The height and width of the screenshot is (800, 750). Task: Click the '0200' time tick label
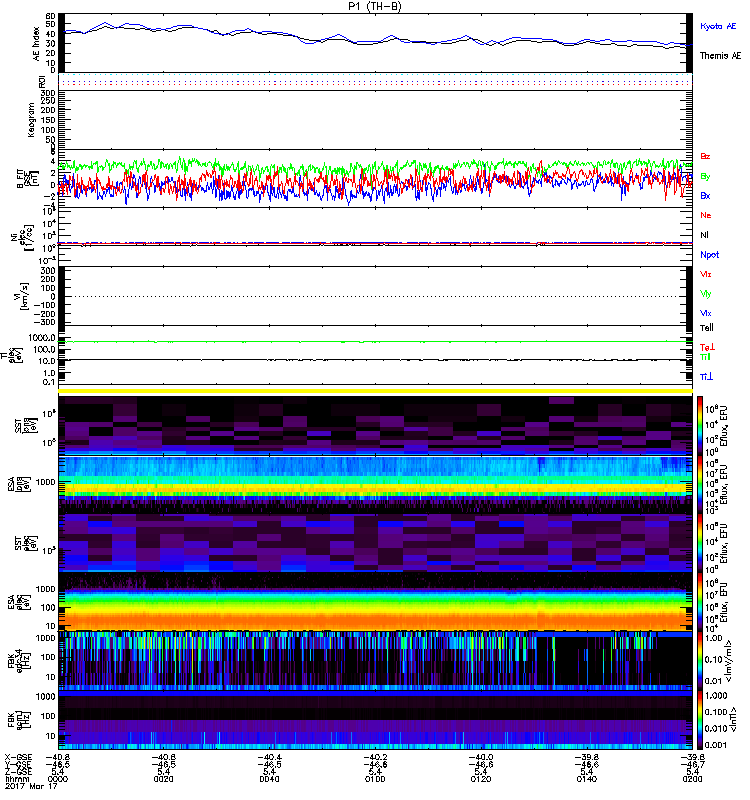pyautogui.click(x=692, y=779)
